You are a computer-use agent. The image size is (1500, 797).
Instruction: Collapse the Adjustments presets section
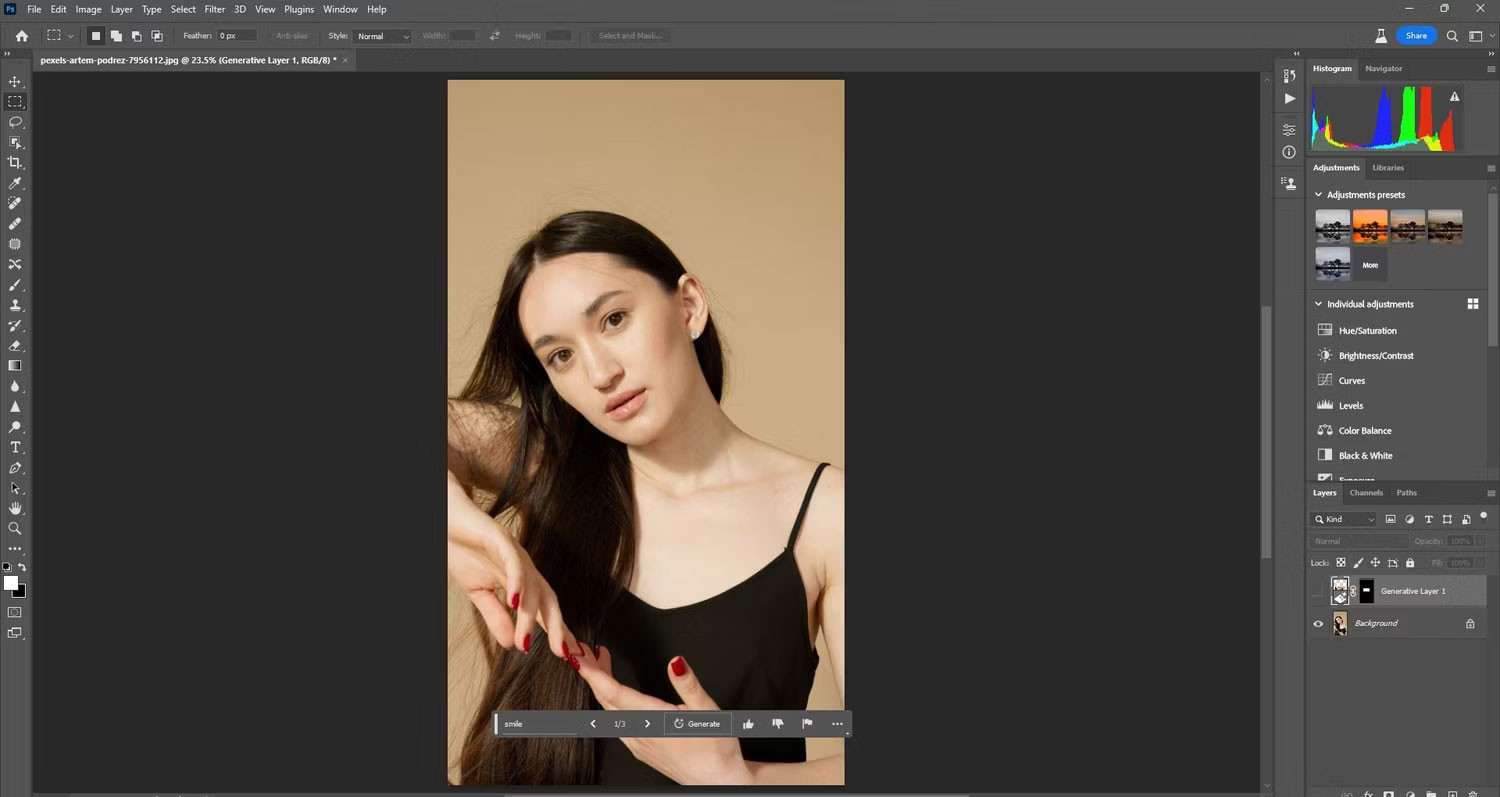tap(1318, 195)
